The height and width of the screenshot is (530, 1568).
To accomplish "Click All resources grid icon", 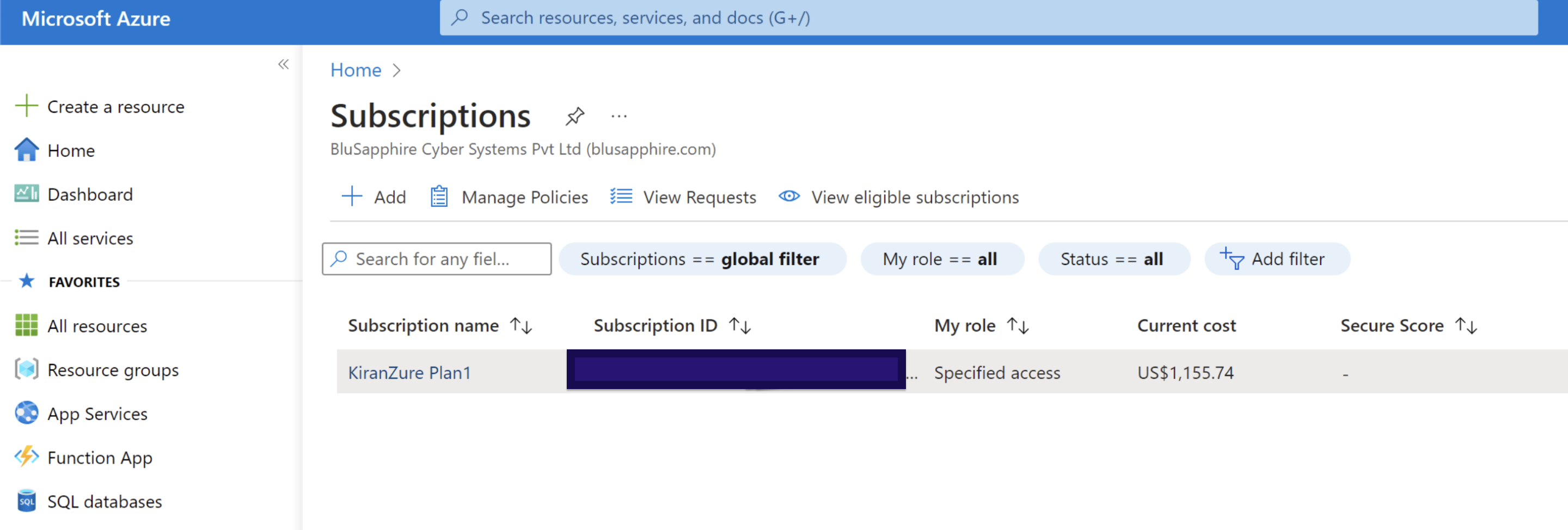I will (26, 325).
